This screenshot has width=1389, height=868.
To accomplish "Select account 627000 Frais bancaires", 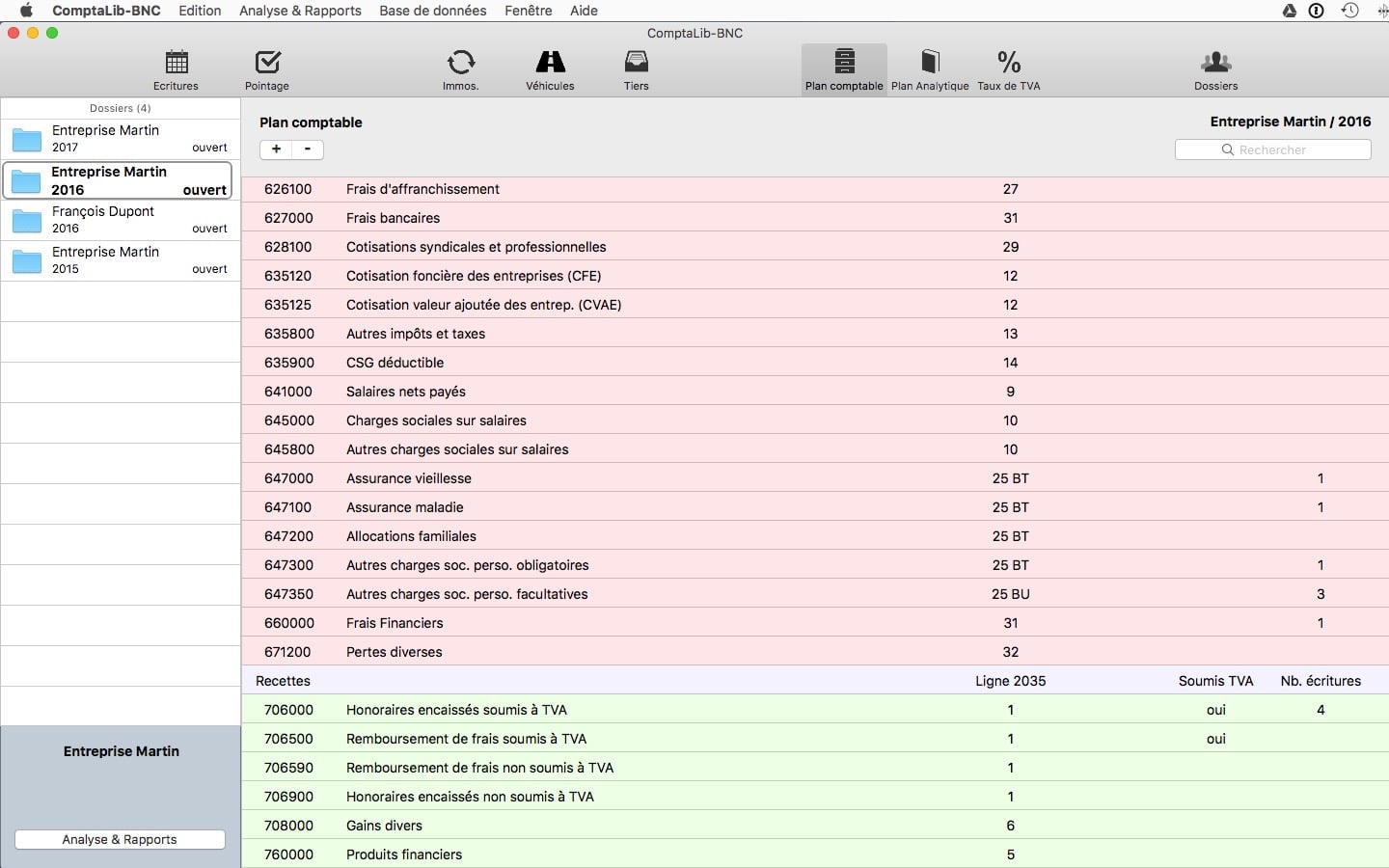I will [815, 218].
